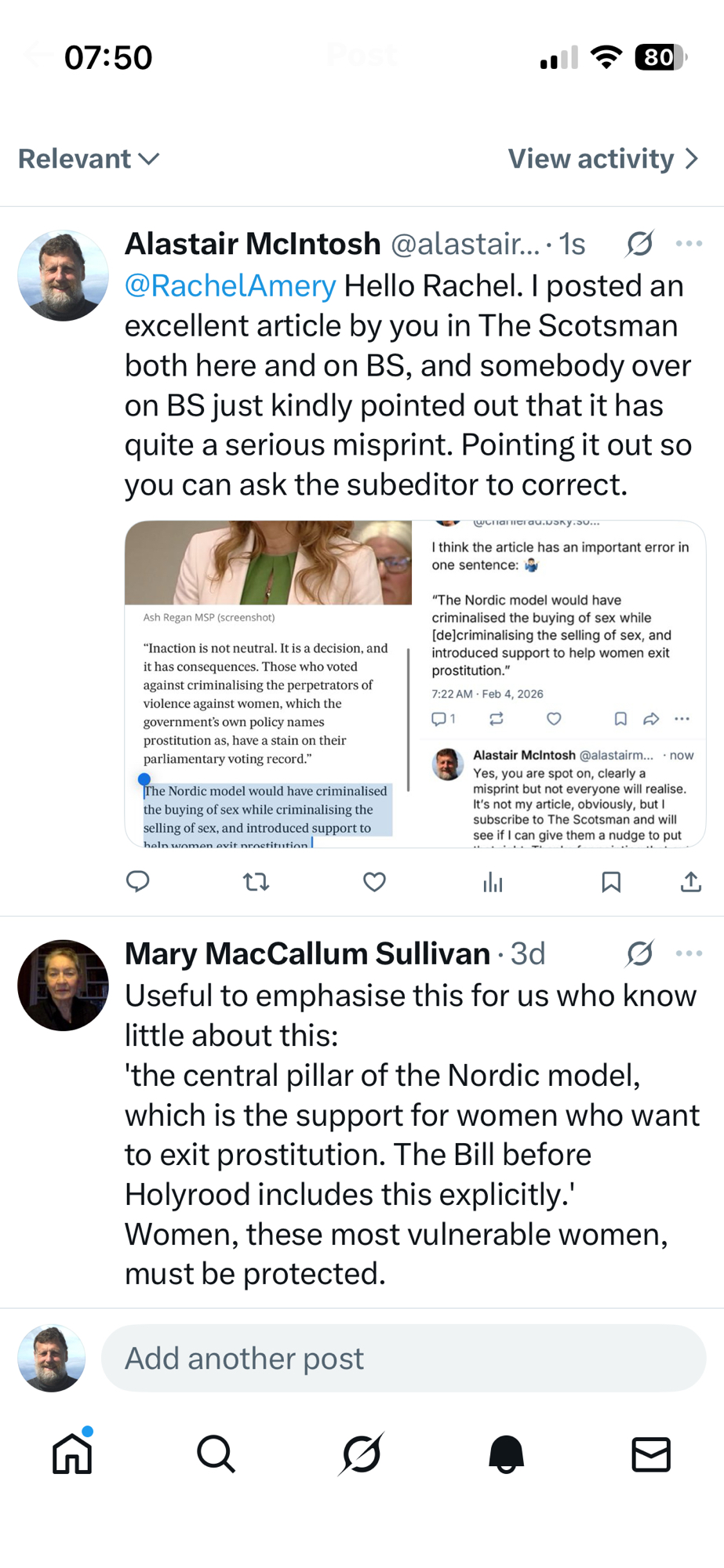The width and height of the screenshot is (724, 1568).
Task: Repost Alastair McIntosh's post
Action: click(256, 882)
